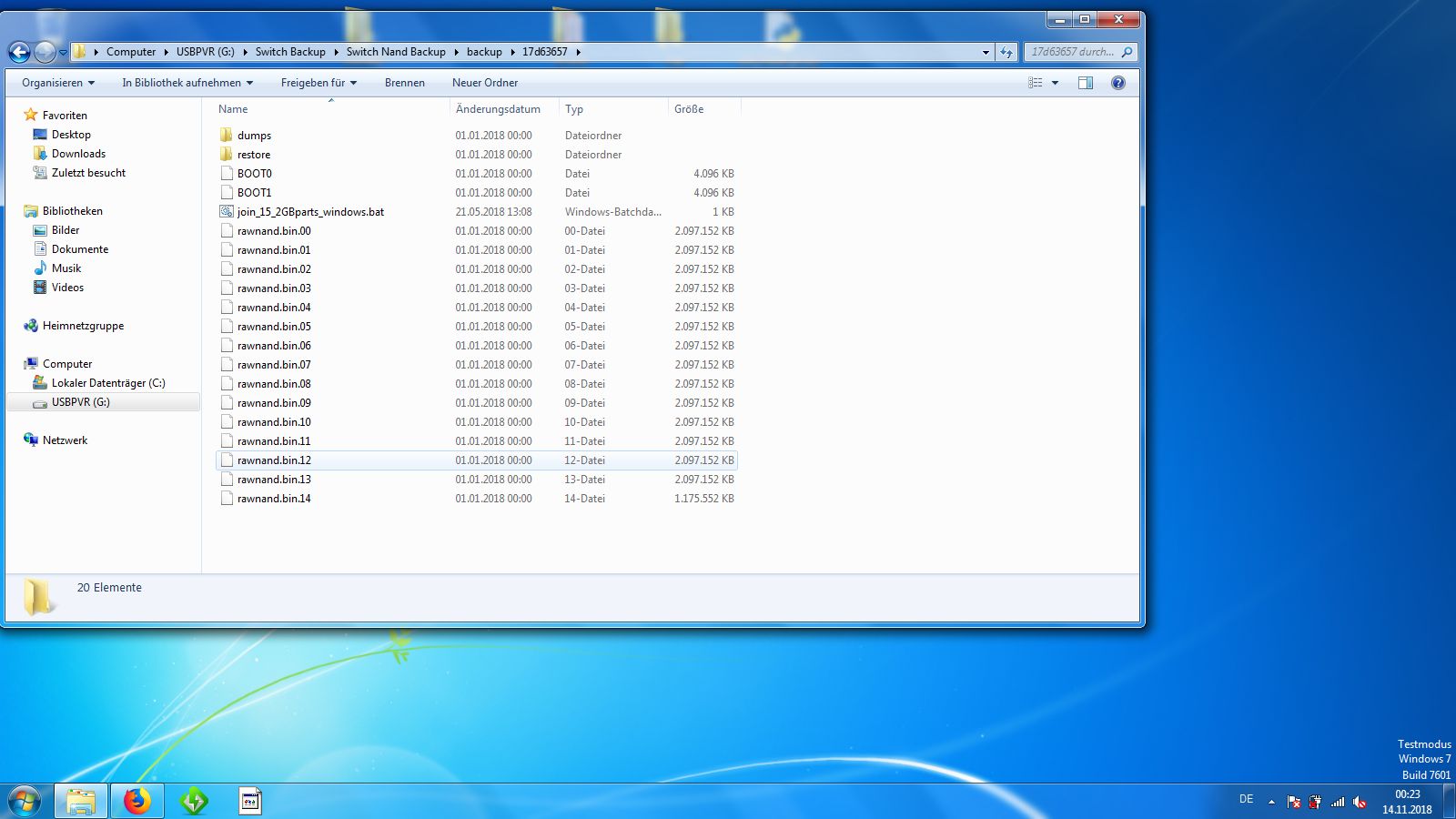Select the BOOT0 file icon

click(227, 173)
